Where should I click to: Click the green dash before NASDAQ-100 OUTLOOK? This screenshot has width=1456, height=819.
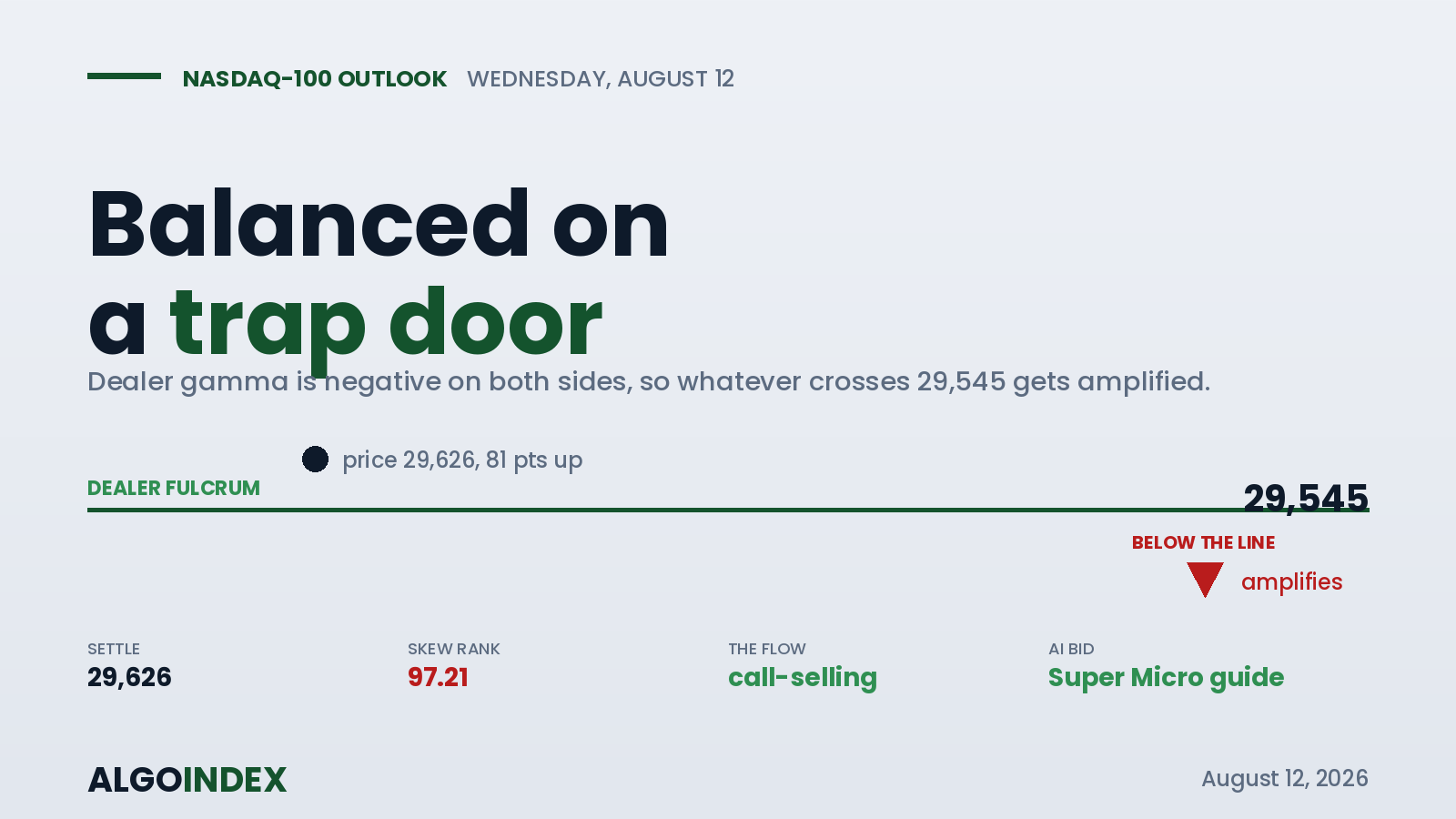click(x=124, y=76)
